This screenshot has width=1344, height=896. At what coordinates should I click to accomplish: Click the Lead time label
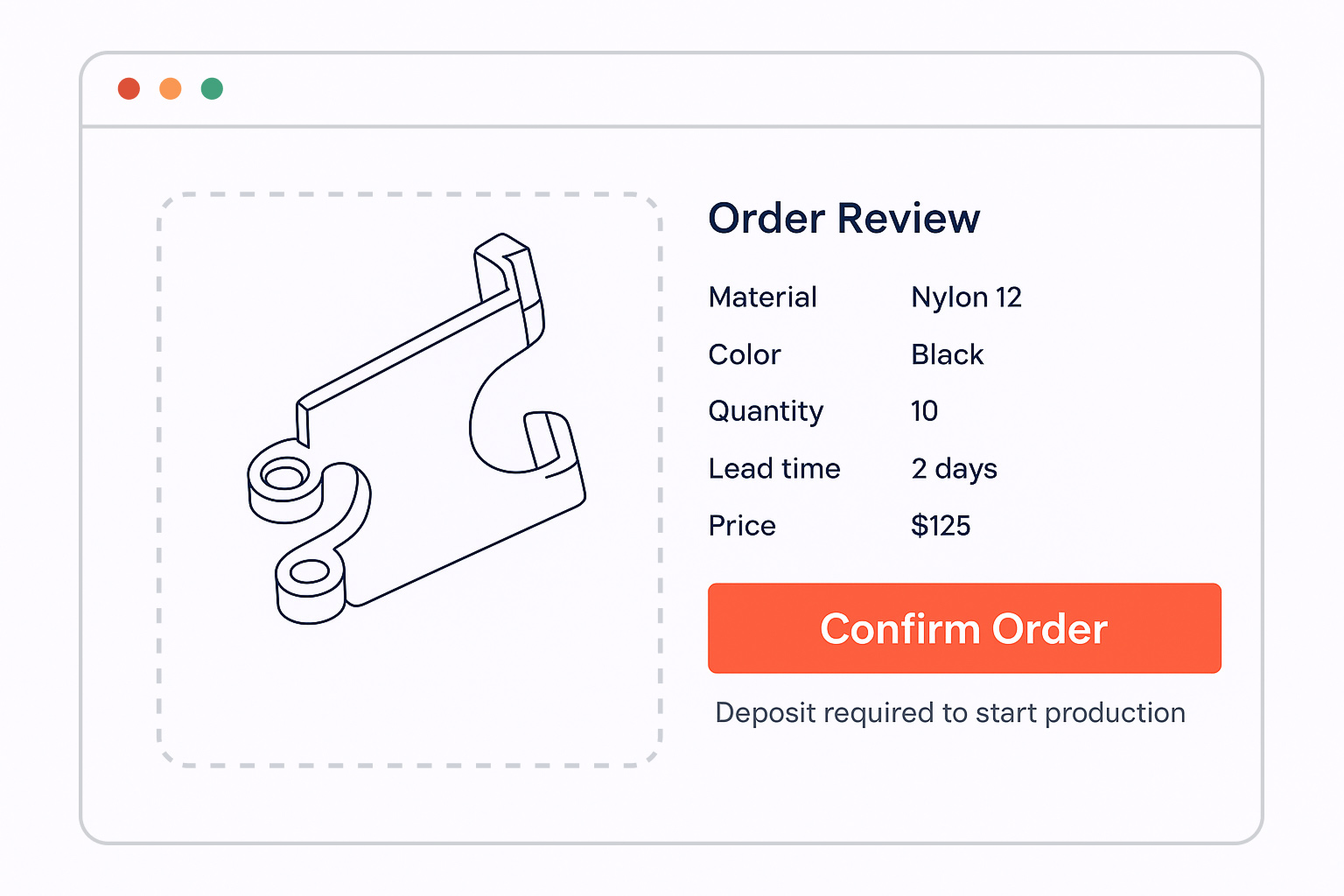(x=773, y=469)
